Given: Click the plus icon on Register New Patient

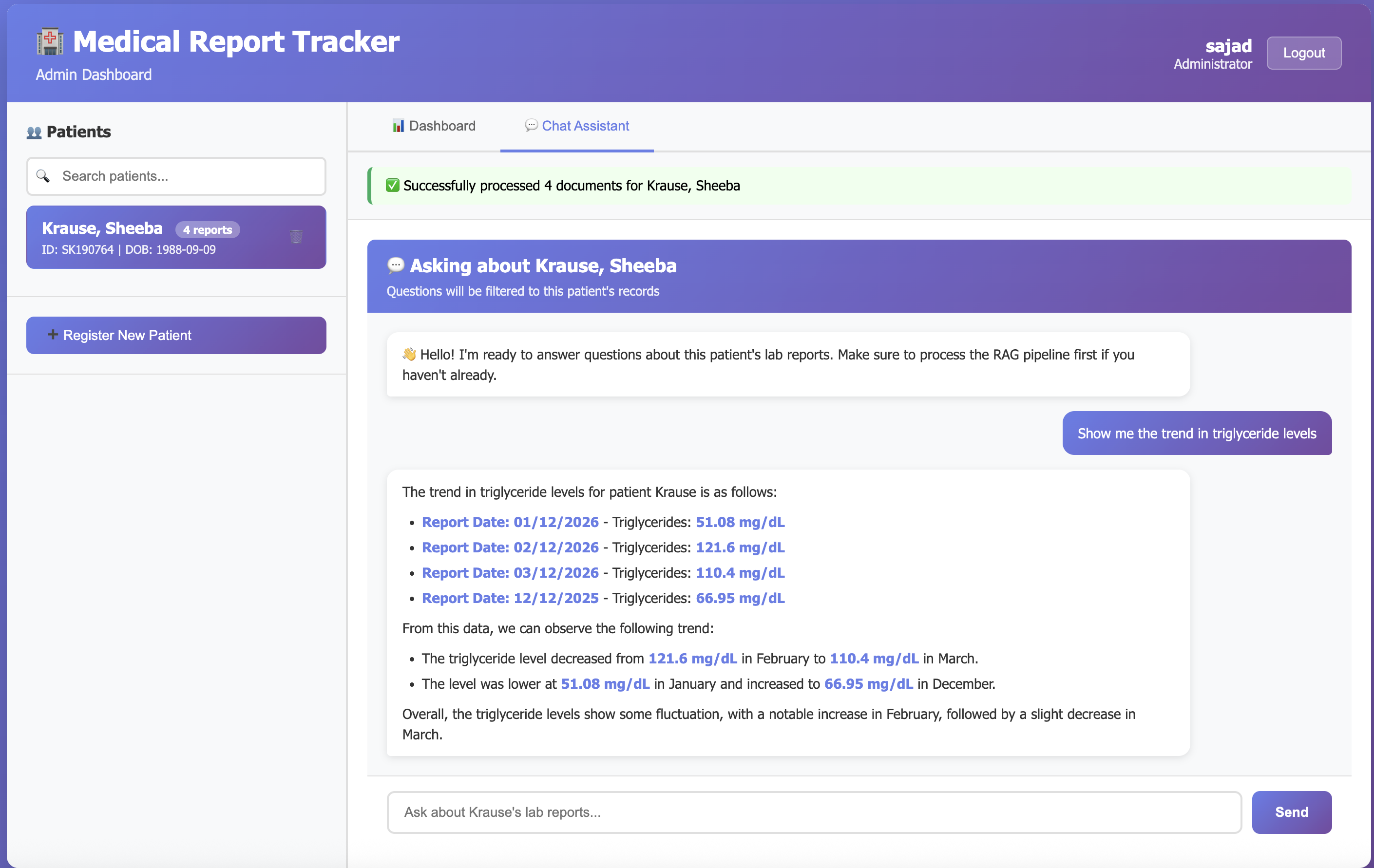Looking at the screenshot, I should [x=53, y=335].
